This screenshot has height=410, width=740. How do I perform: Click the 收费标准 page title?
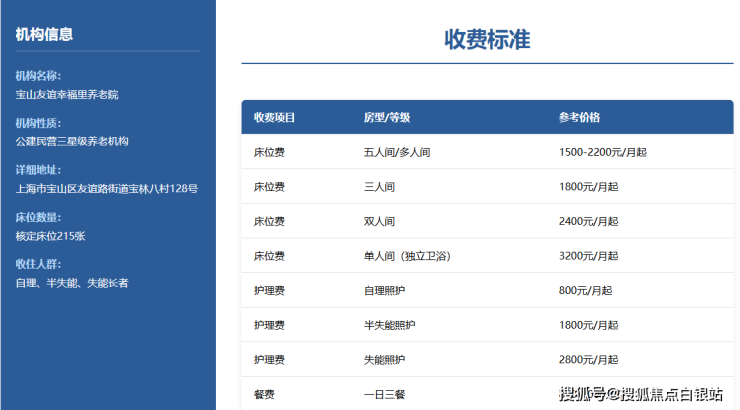487,39
